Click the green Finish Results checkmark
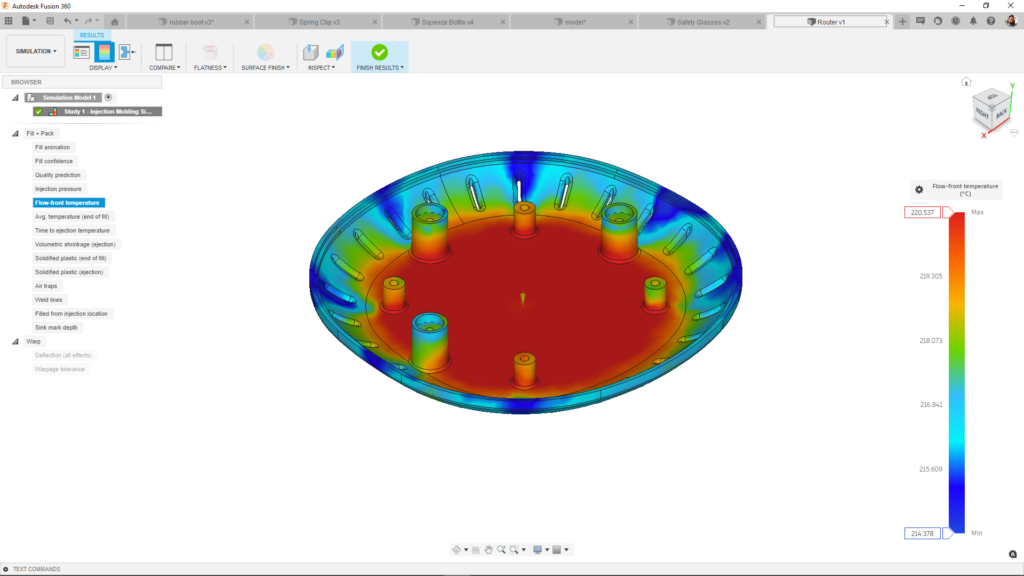The image size is (1024, 576). [x=379, y=52]
